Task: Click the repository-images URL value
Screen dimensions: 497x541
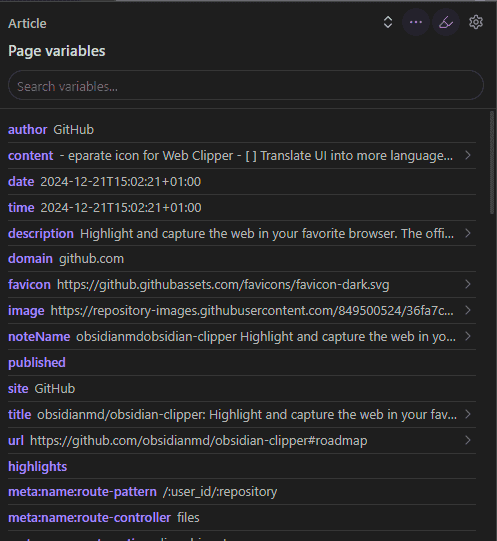Action: [x=252, y=311]
